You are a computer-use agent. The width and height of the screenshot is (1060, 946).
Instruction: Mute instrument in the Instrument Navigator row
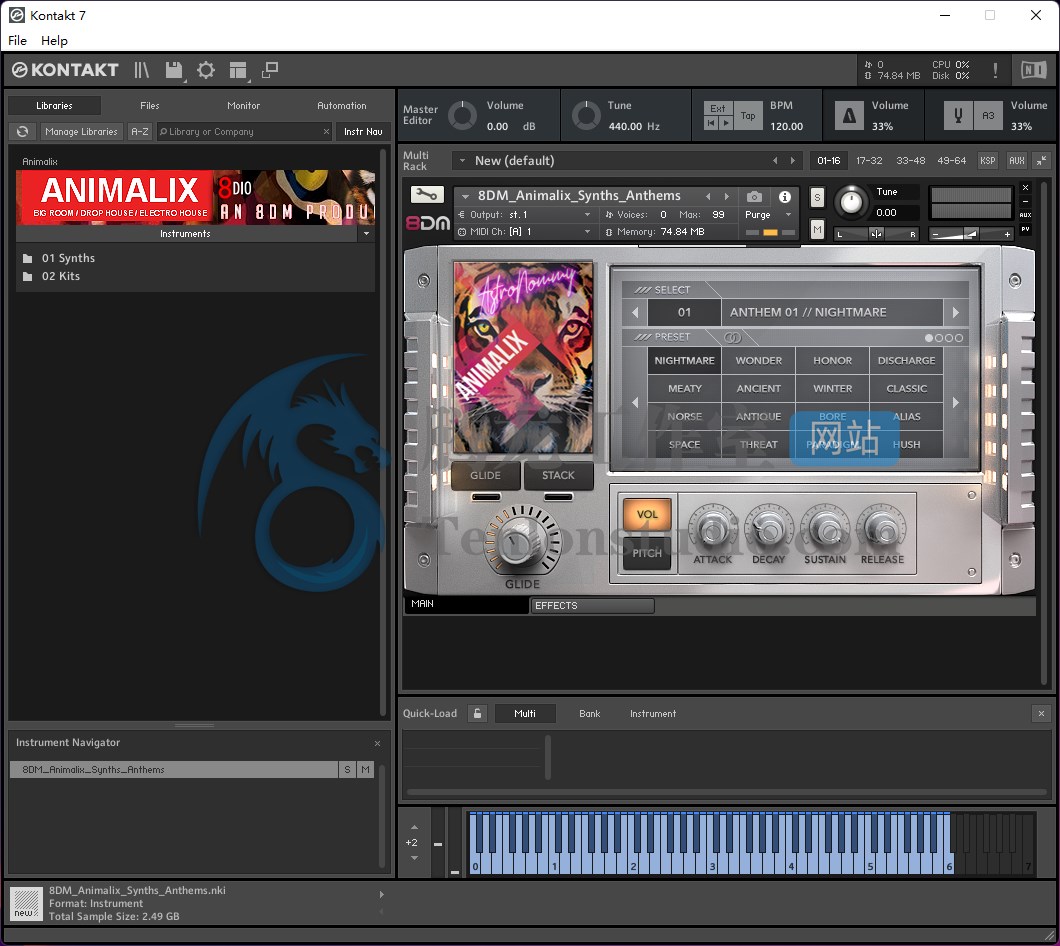click(365, 770)
